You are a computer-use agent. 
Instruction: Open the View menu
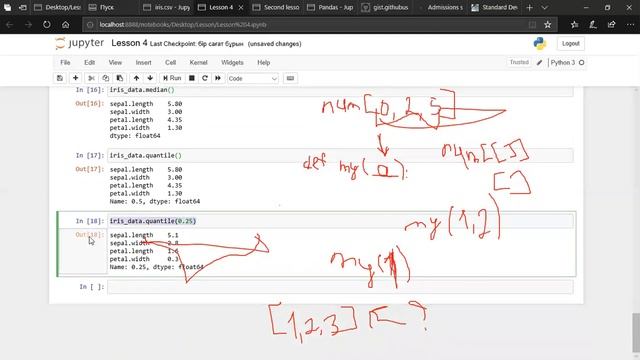[115, 62]
